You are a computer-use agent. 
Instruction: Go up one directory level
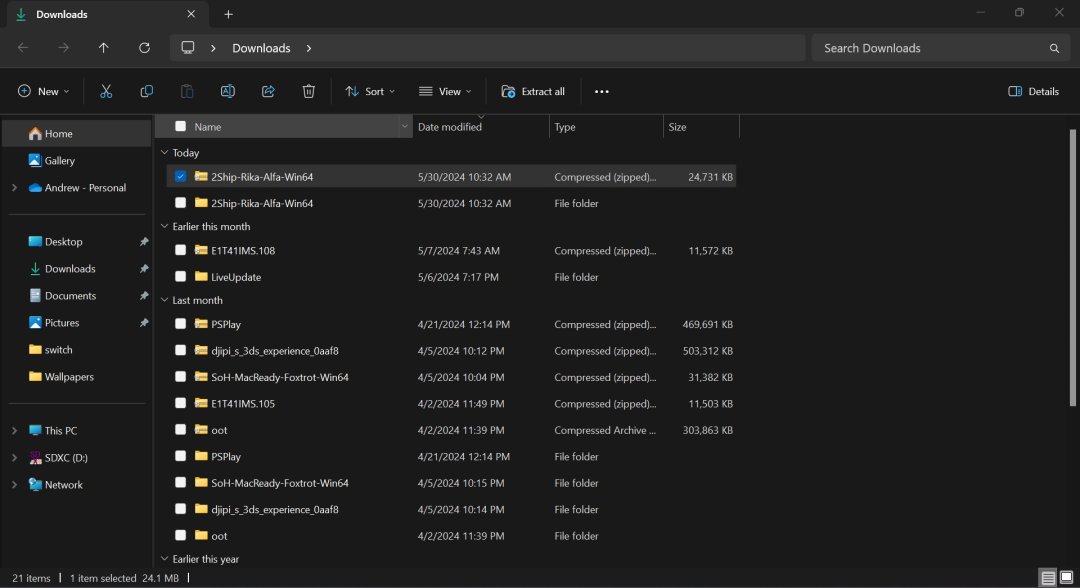point(104,48)
